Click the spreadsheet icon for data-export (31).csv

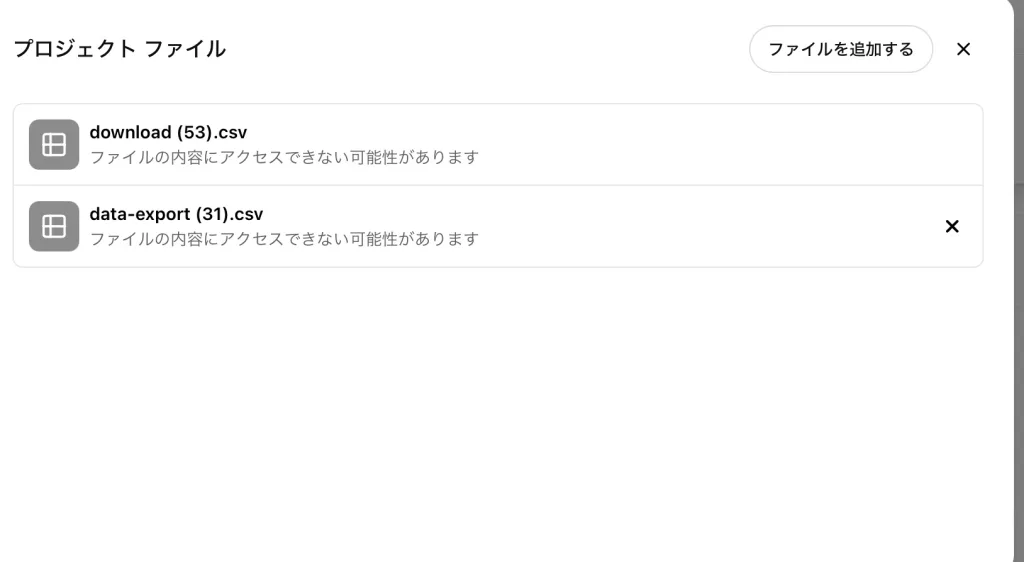[x=54, y=226]
